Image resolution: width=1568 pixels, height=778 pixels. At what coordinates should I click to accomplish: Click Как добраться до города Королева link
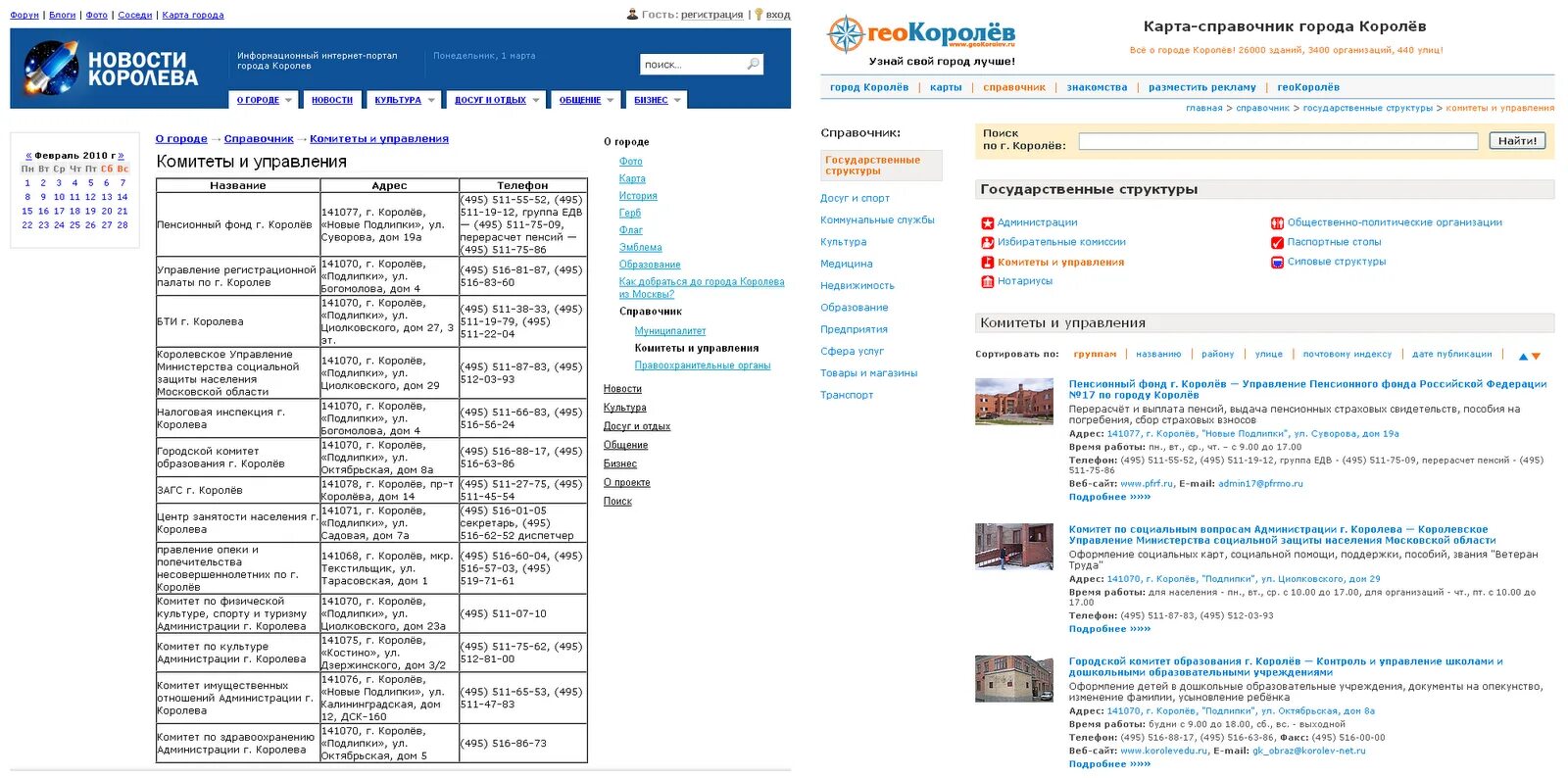[702, 288]
